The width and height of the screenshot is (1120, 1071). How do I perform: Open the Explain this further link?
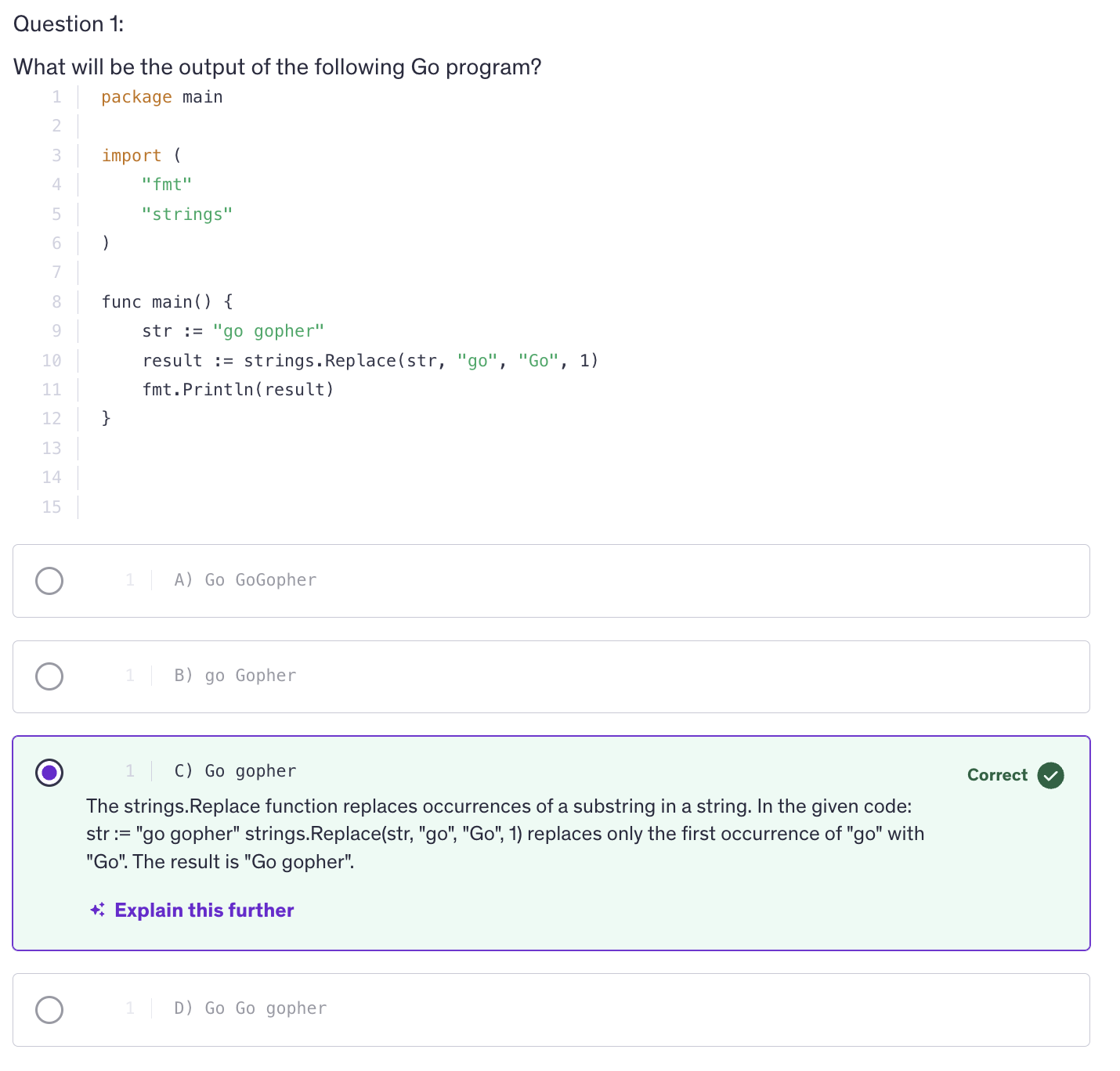(x=204, y=910)
